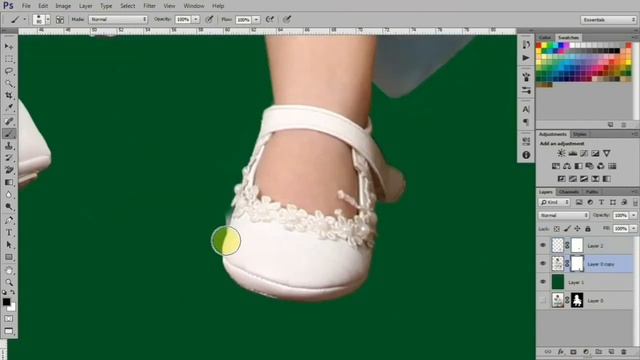Select the Hand tool
The height and width of the screenshot is (360, 640).
click(x=9, y=271)
